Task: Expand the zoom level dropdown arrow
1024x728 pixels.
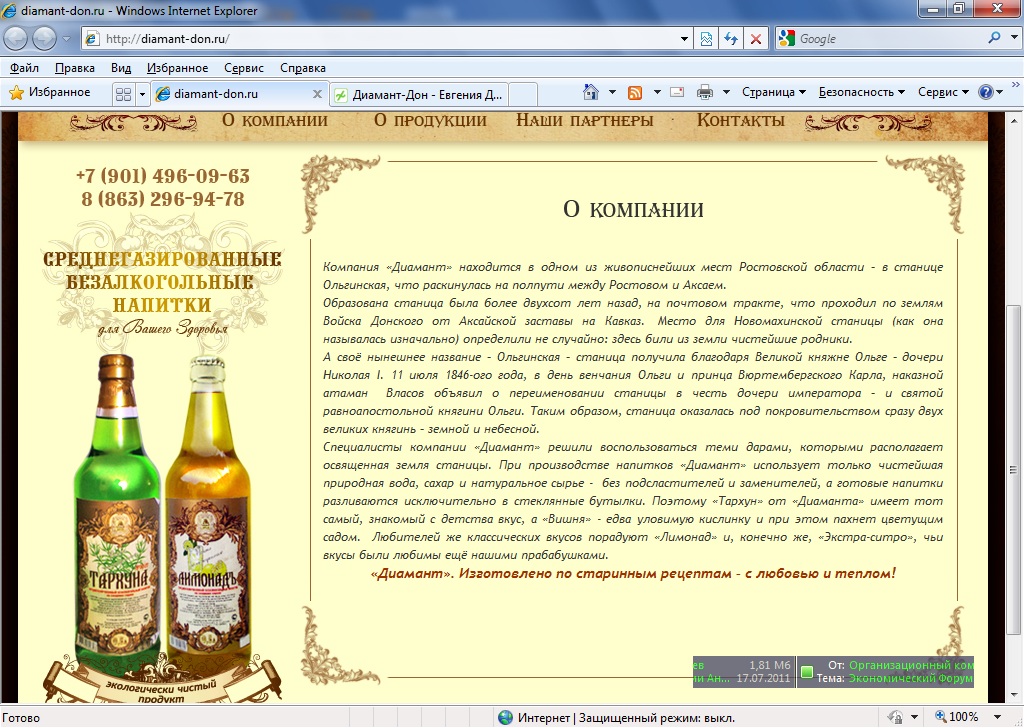Action: 997,717
